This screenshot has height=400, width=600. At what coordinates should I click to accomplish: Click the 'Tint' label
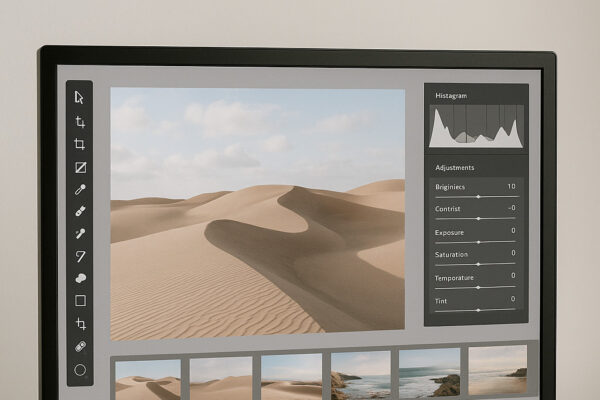point(441,301)
